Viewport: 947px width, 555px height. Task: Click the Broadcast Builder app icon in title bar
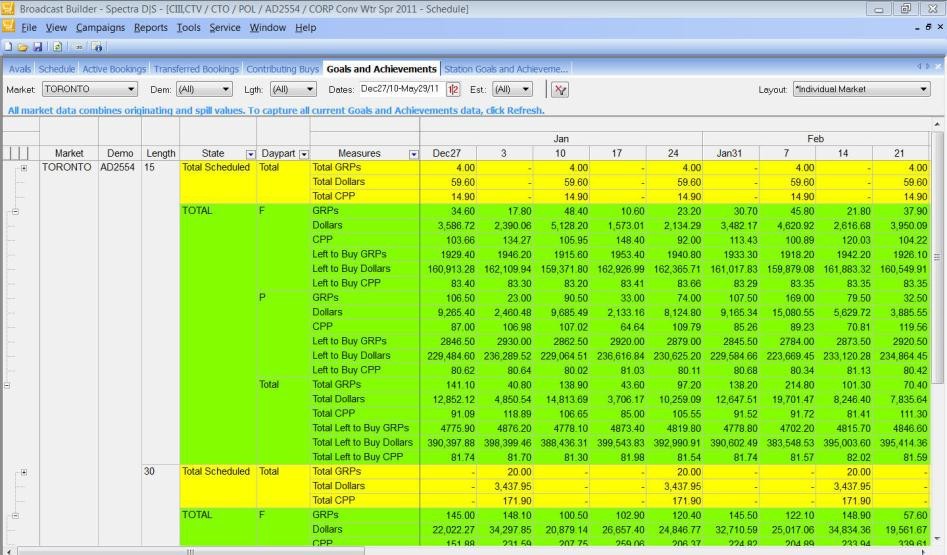click(8, 8)
